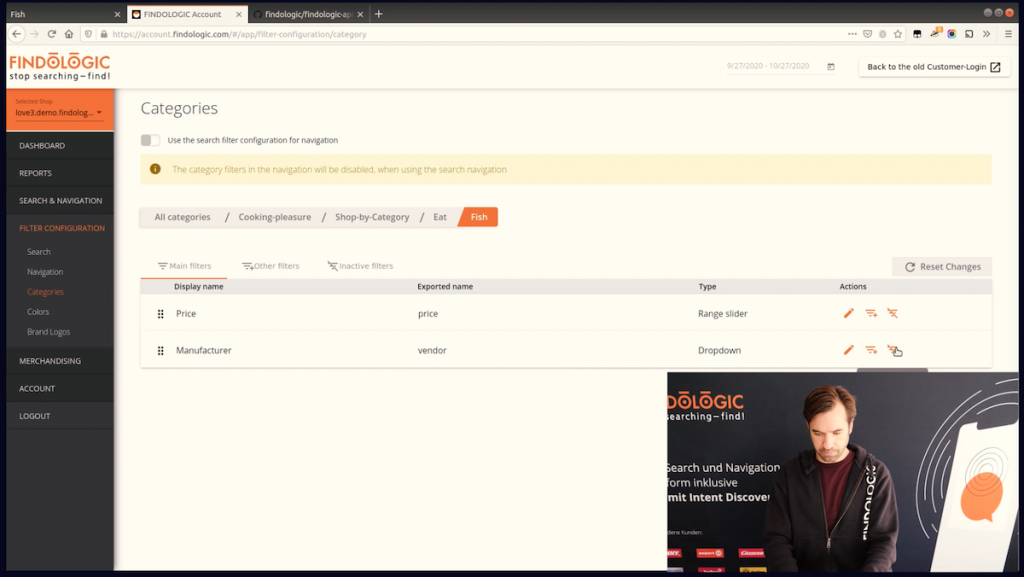The height and width of the screenshot is (577, 1024).
Task: Click Logout in the sidebar
Action: (x=60, y=416)
